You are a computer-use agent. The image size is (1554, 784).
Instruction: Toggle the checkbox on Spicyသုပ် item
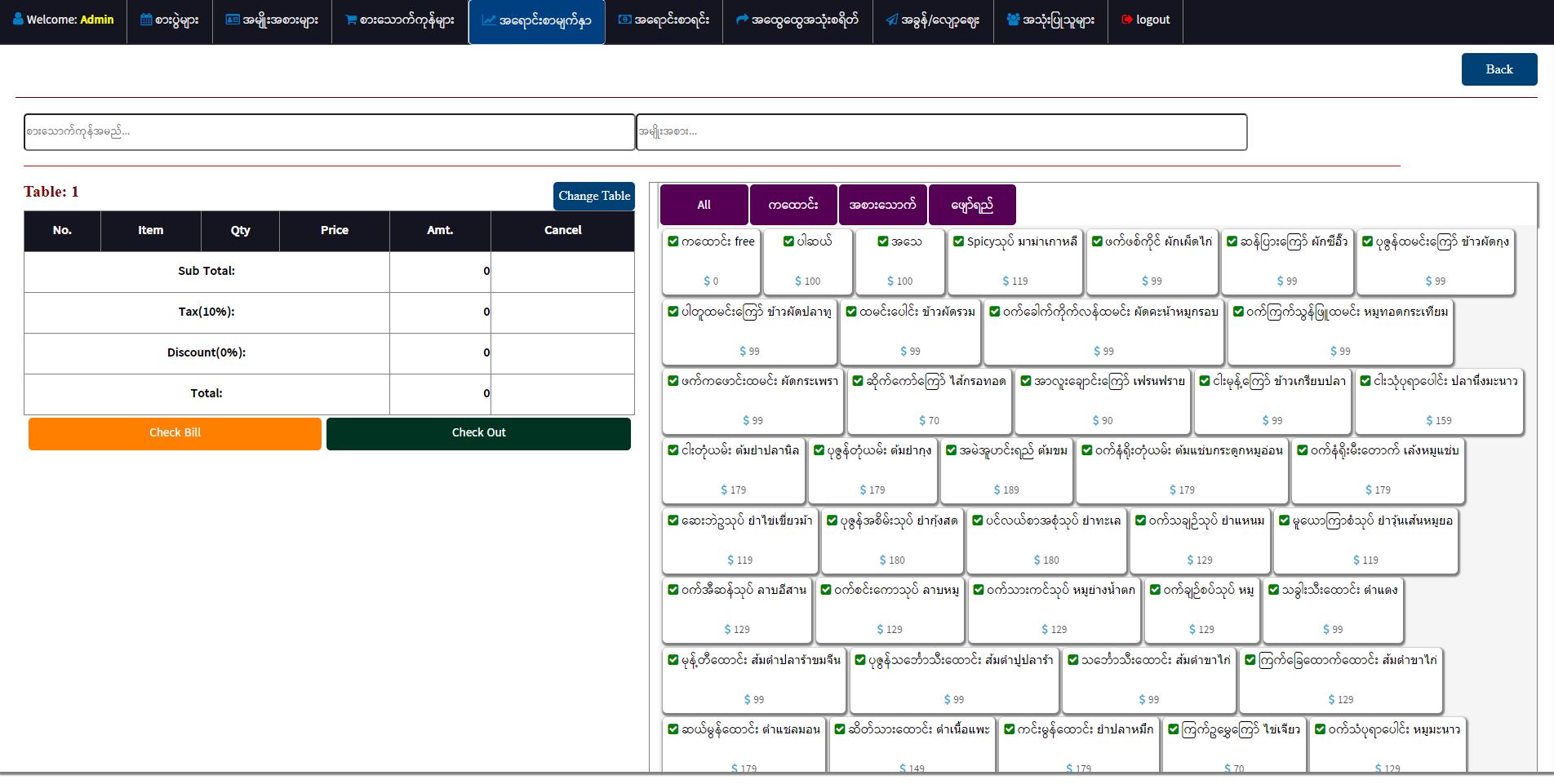coord(959,241)
